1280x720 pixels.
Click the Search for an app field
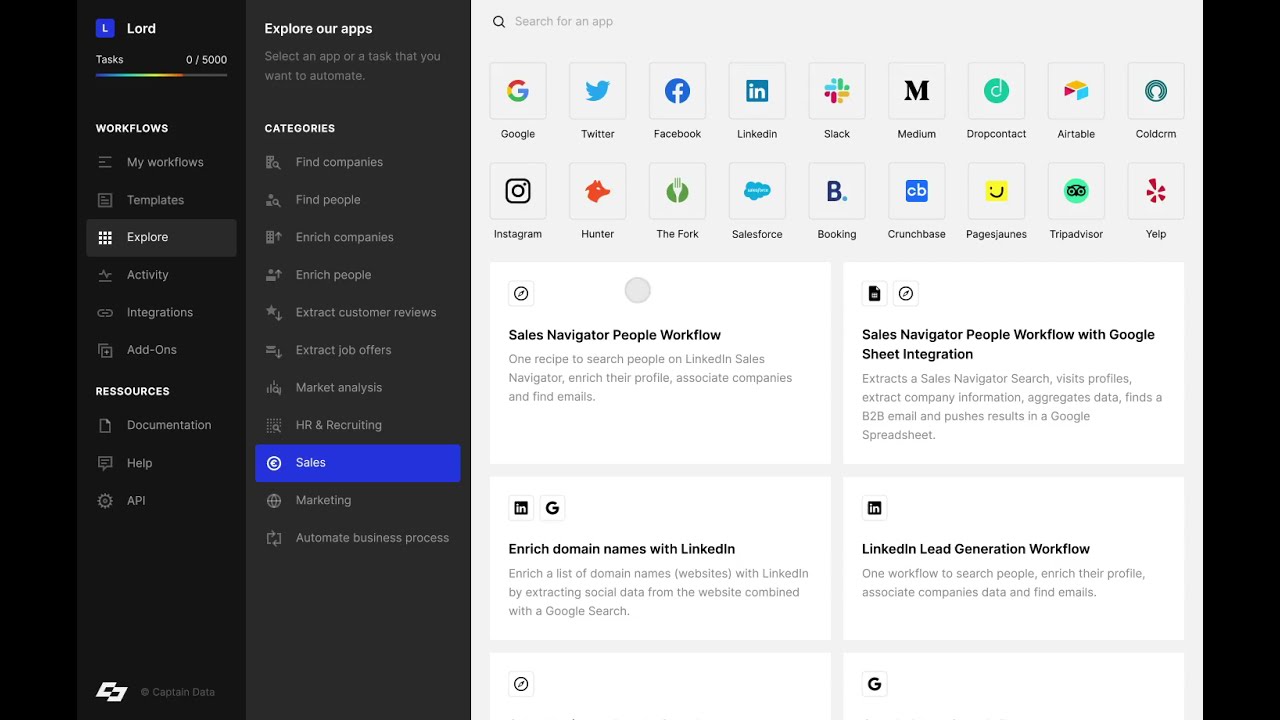(x=837, y=22)
